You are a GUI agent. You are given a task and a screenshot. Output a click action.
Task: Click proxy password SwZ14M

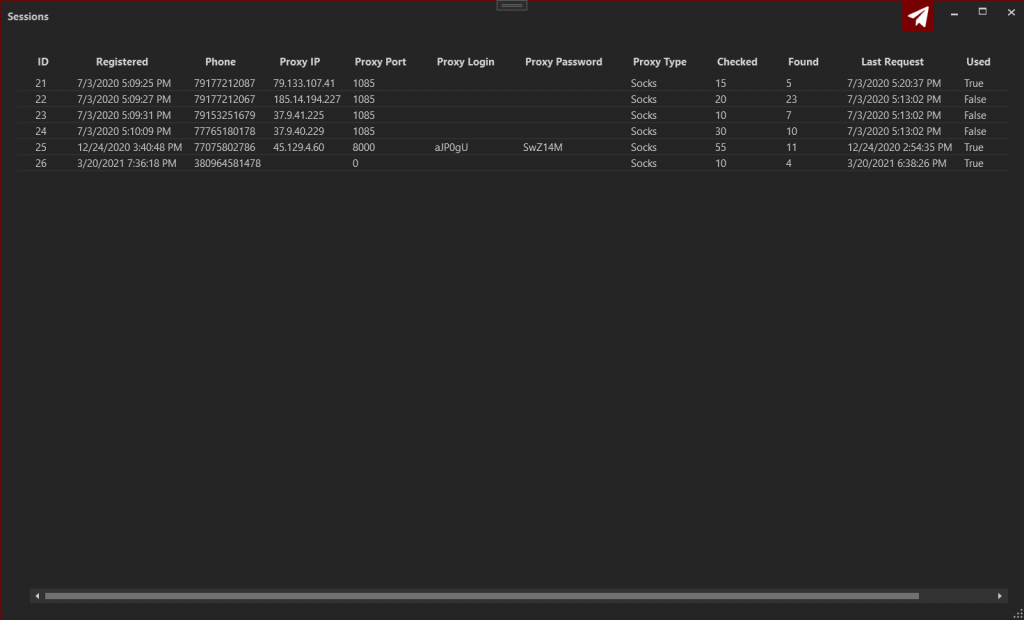(x=543, y=147)
